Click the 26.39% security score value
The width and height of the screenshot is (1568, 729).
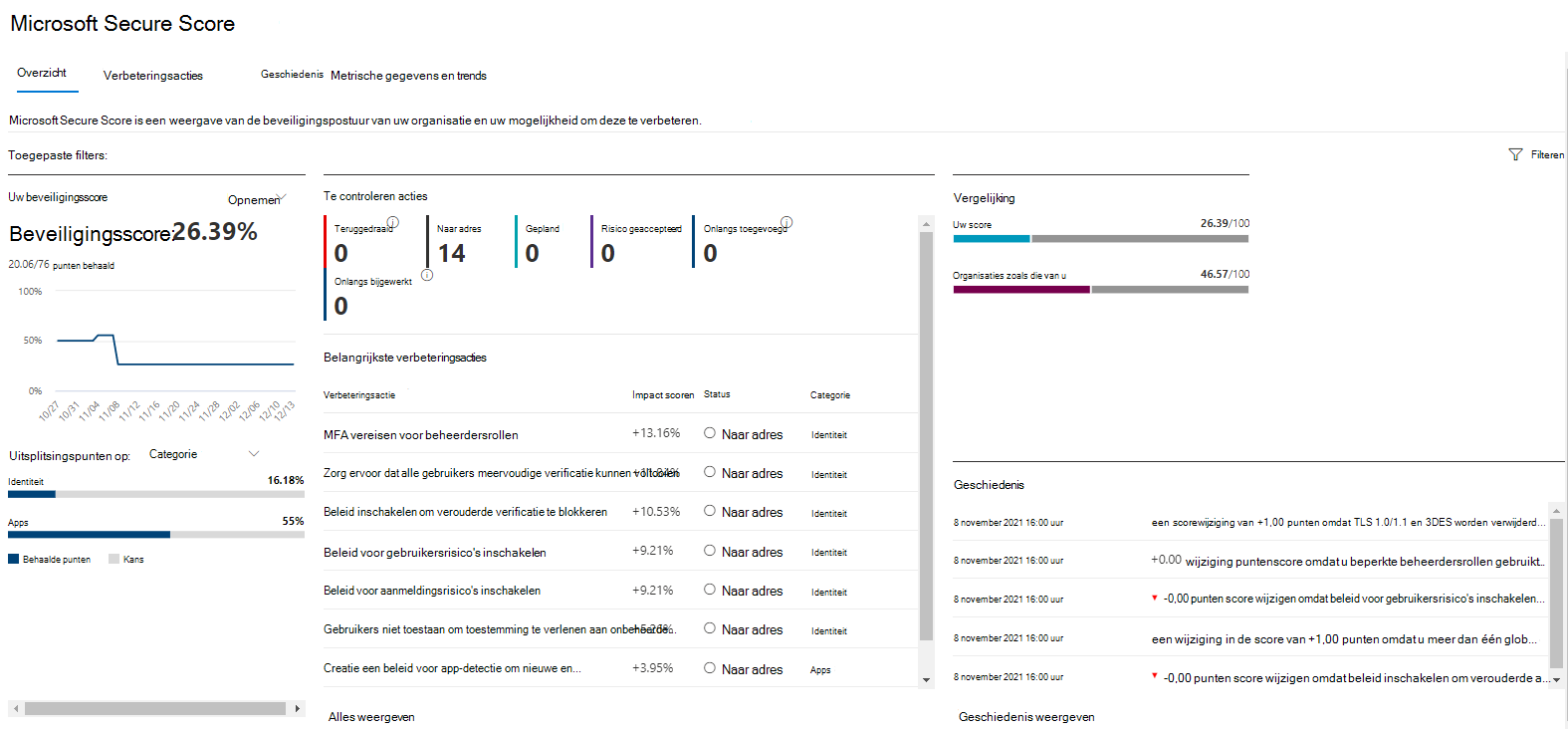(214, 232)
